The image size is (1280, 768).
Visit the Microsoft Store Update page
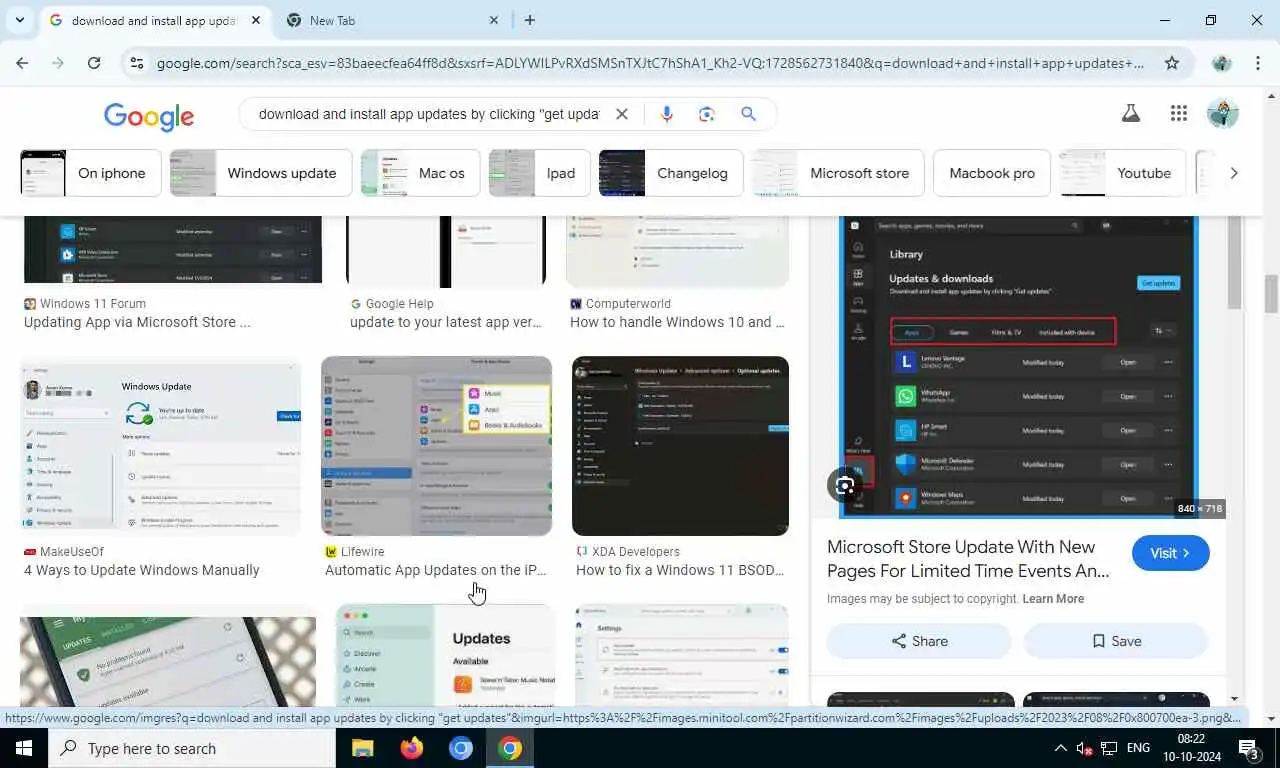[1170, 553]
